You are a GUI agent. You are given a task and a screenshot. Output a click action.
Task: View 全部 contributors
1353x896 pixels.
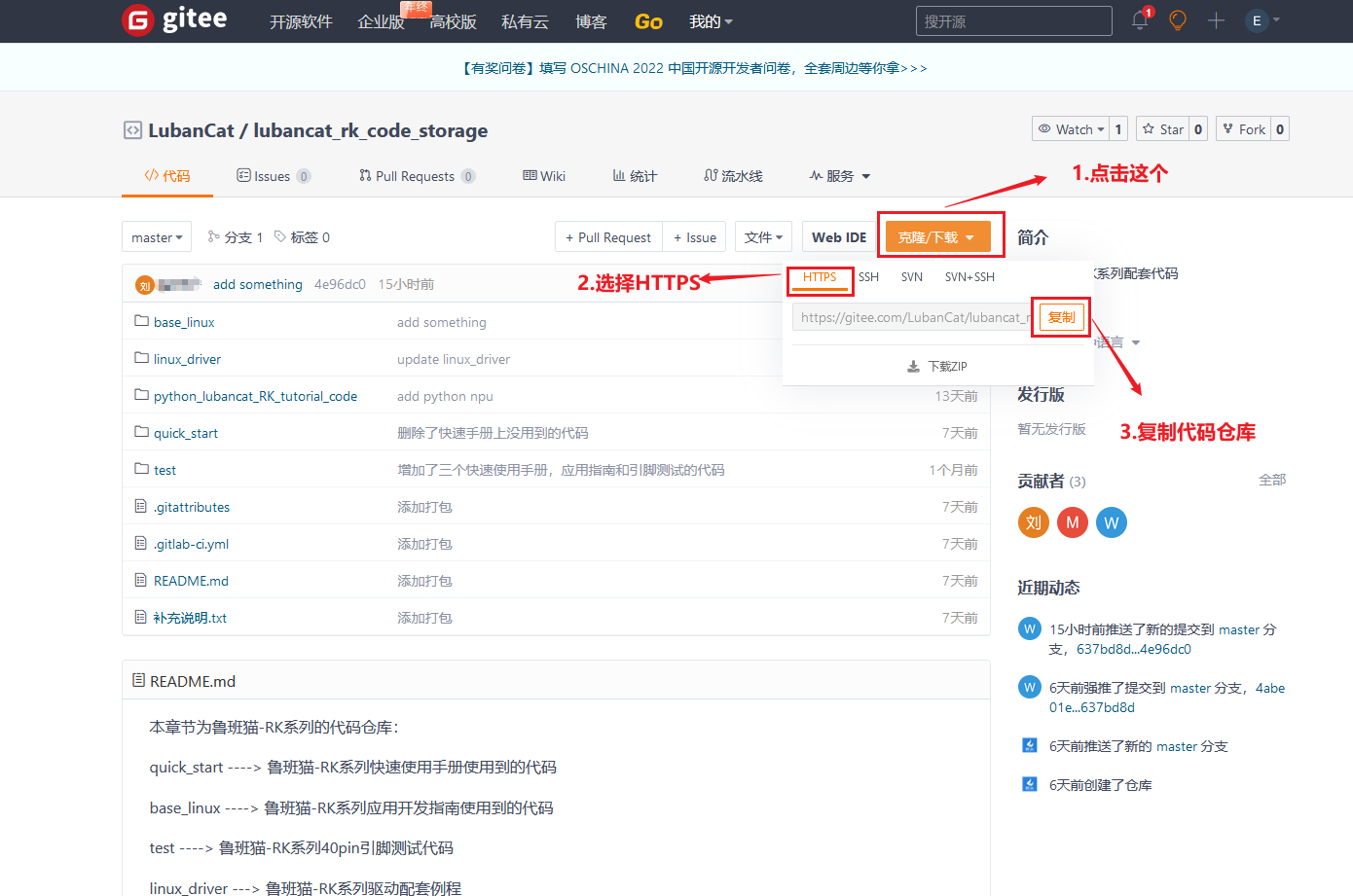click(1272, 480)
